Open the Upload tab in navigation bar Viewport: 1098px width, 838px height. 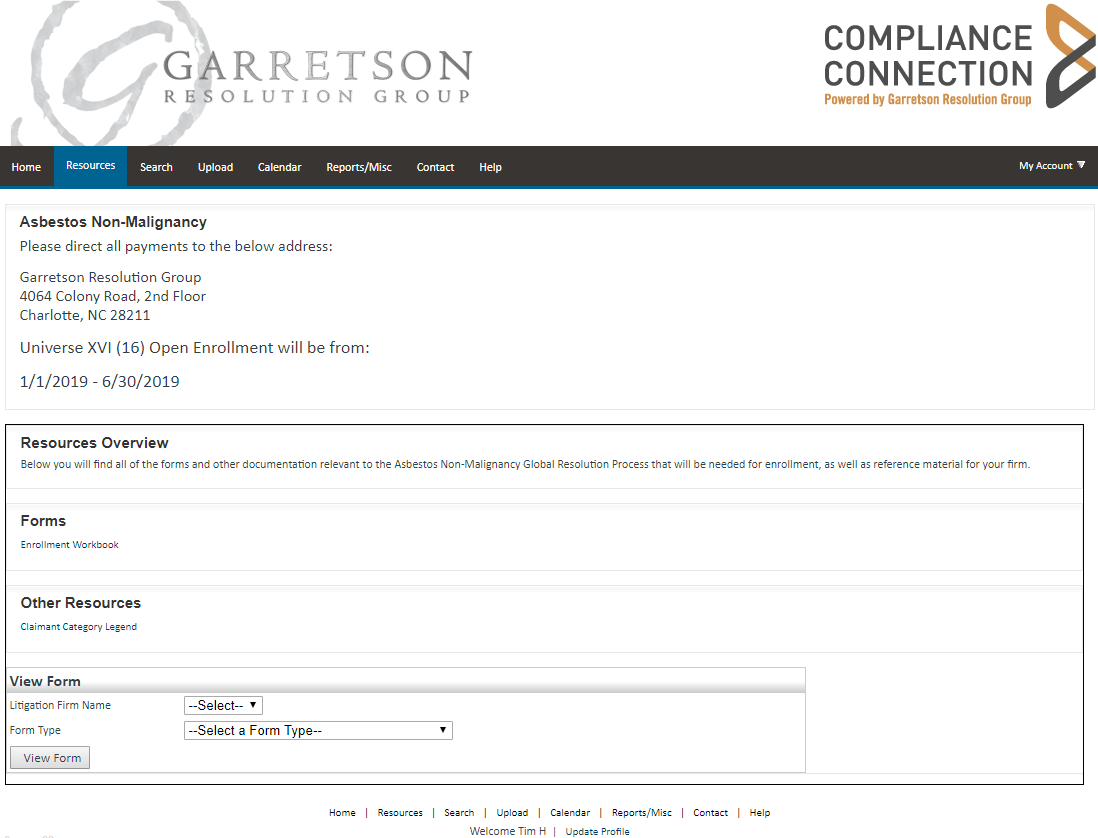tap(215, 167)
